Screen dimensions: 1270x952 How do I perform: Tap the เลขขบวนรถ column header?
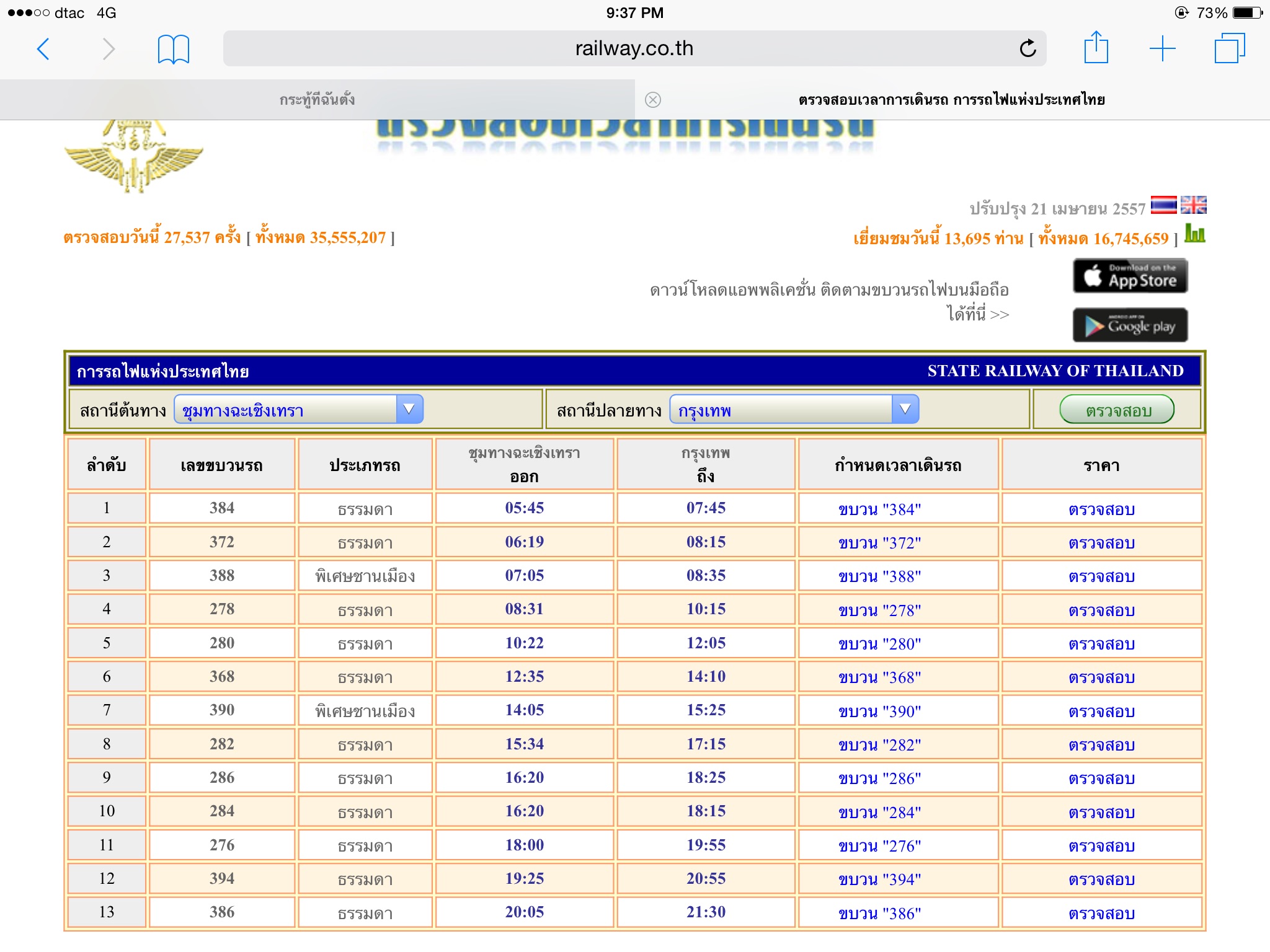222,465
